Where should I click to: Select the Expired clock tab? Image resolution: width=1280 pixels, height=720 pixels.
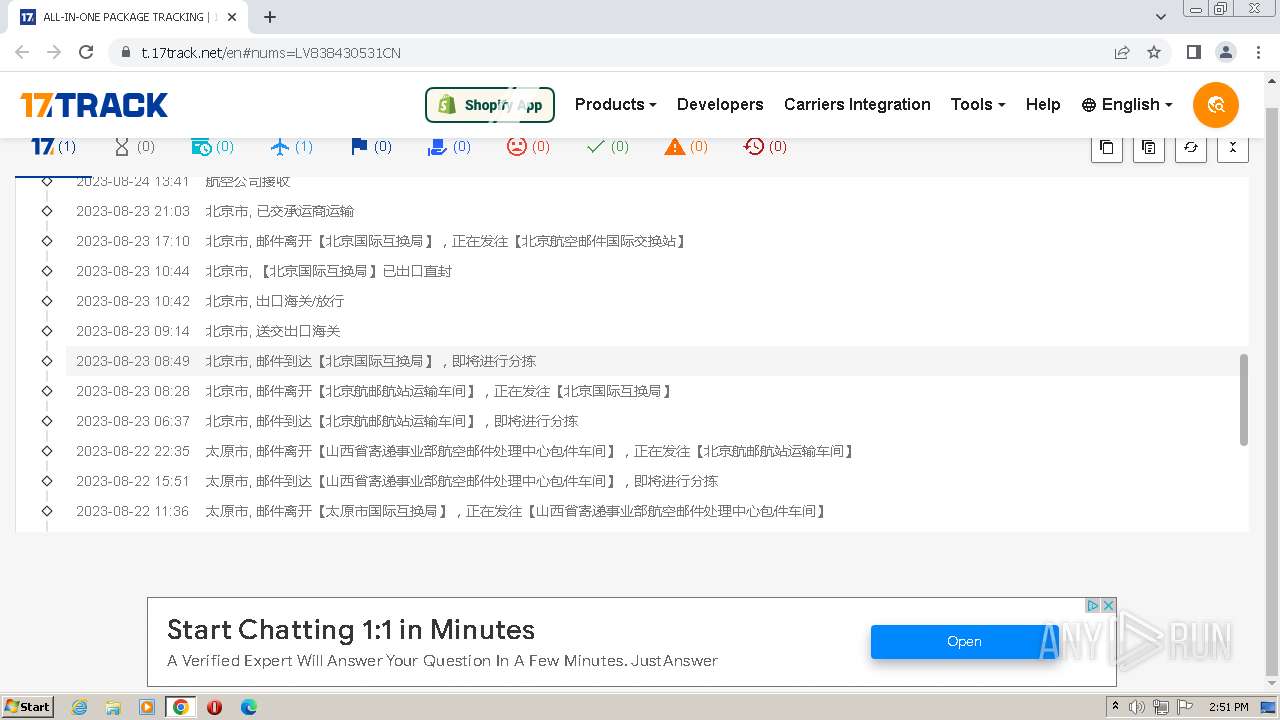(765, 147)
